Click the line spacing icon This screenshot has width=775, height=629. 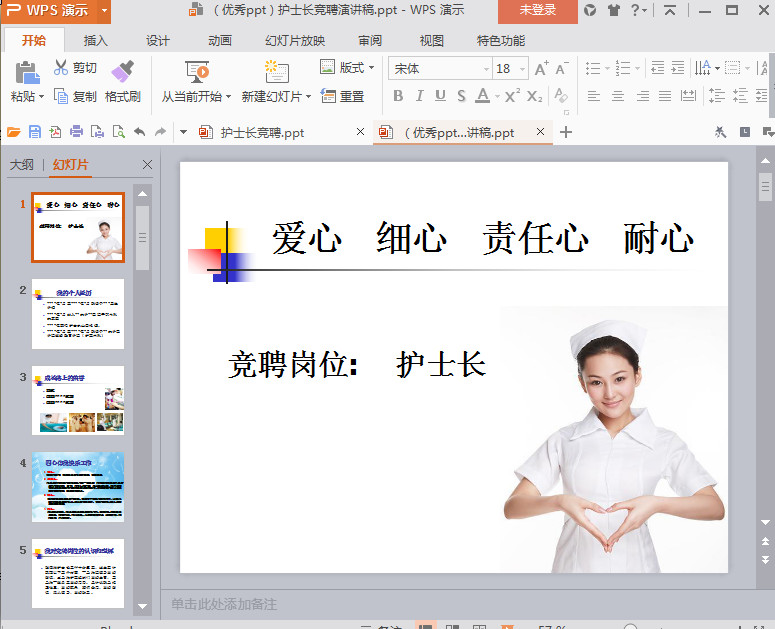coord(717,96)
